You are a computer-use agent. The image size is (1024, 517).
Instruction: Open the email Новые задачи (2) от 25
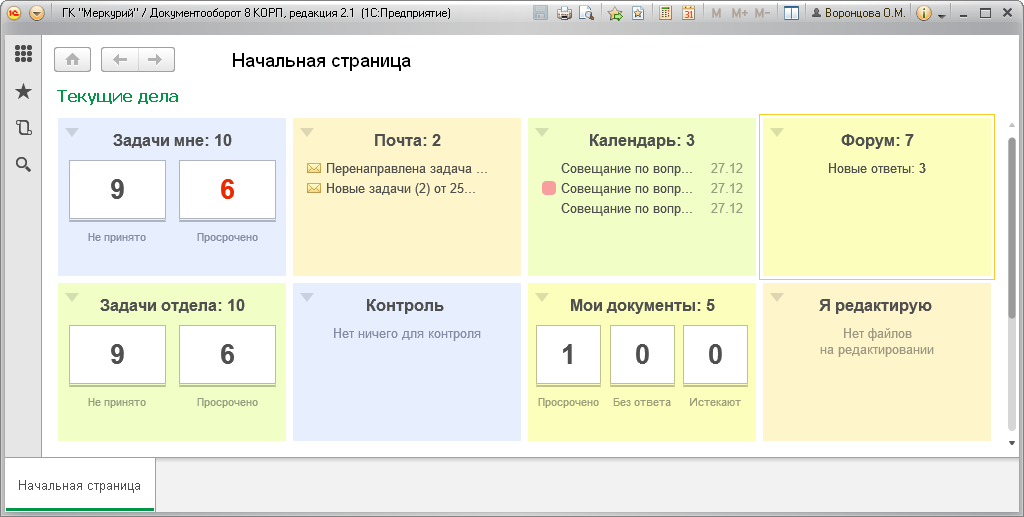coord(401,189)
